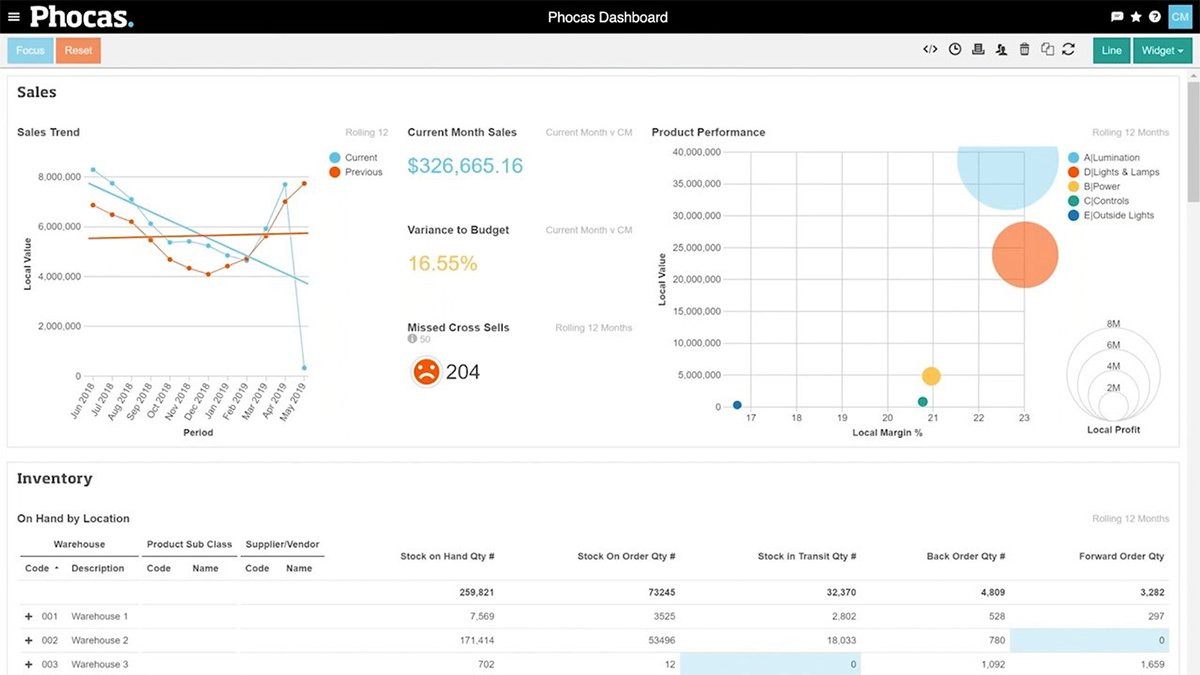
Task: Click the orange dot next to D|Lights & Lamps
Action: [x=1072, y=171]
